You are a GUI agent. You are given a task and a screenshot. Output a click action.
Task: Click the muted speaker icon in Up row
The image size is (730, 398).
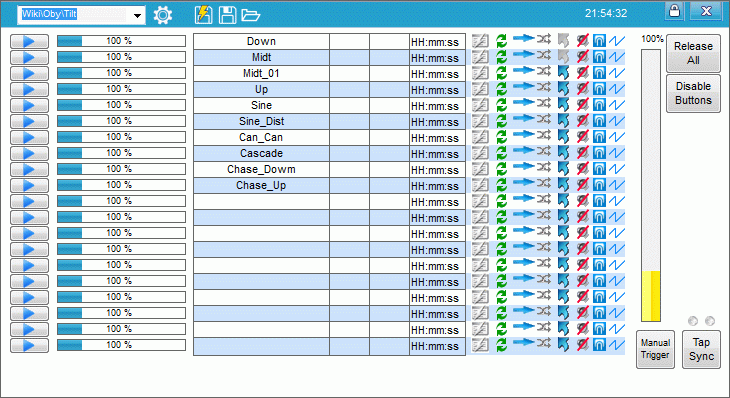(582, 89)
